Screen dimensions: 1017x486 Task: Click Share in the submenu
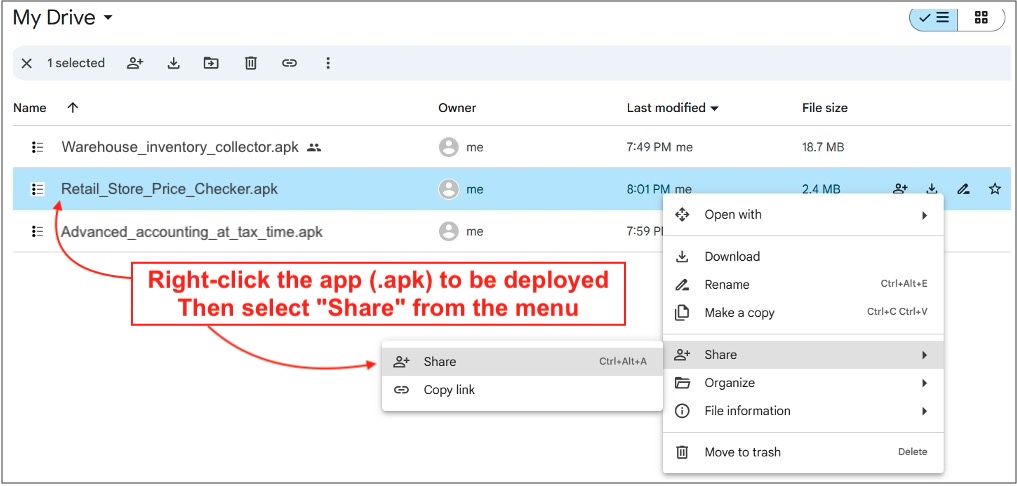(440, 362)
